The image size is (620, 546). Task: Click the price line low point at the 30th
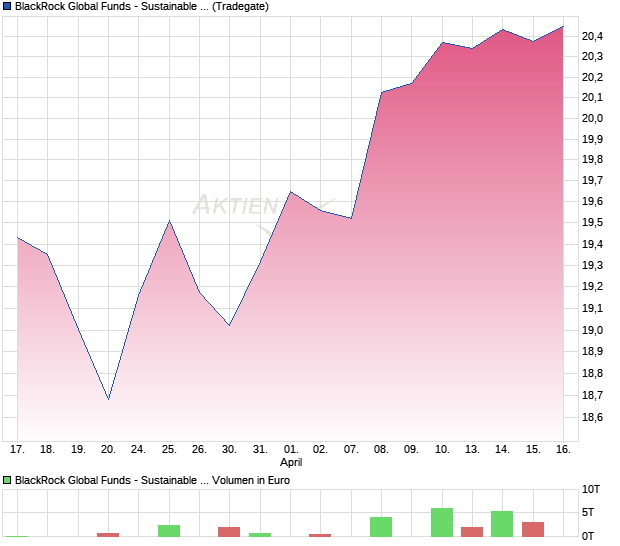(x=229, y=325)
